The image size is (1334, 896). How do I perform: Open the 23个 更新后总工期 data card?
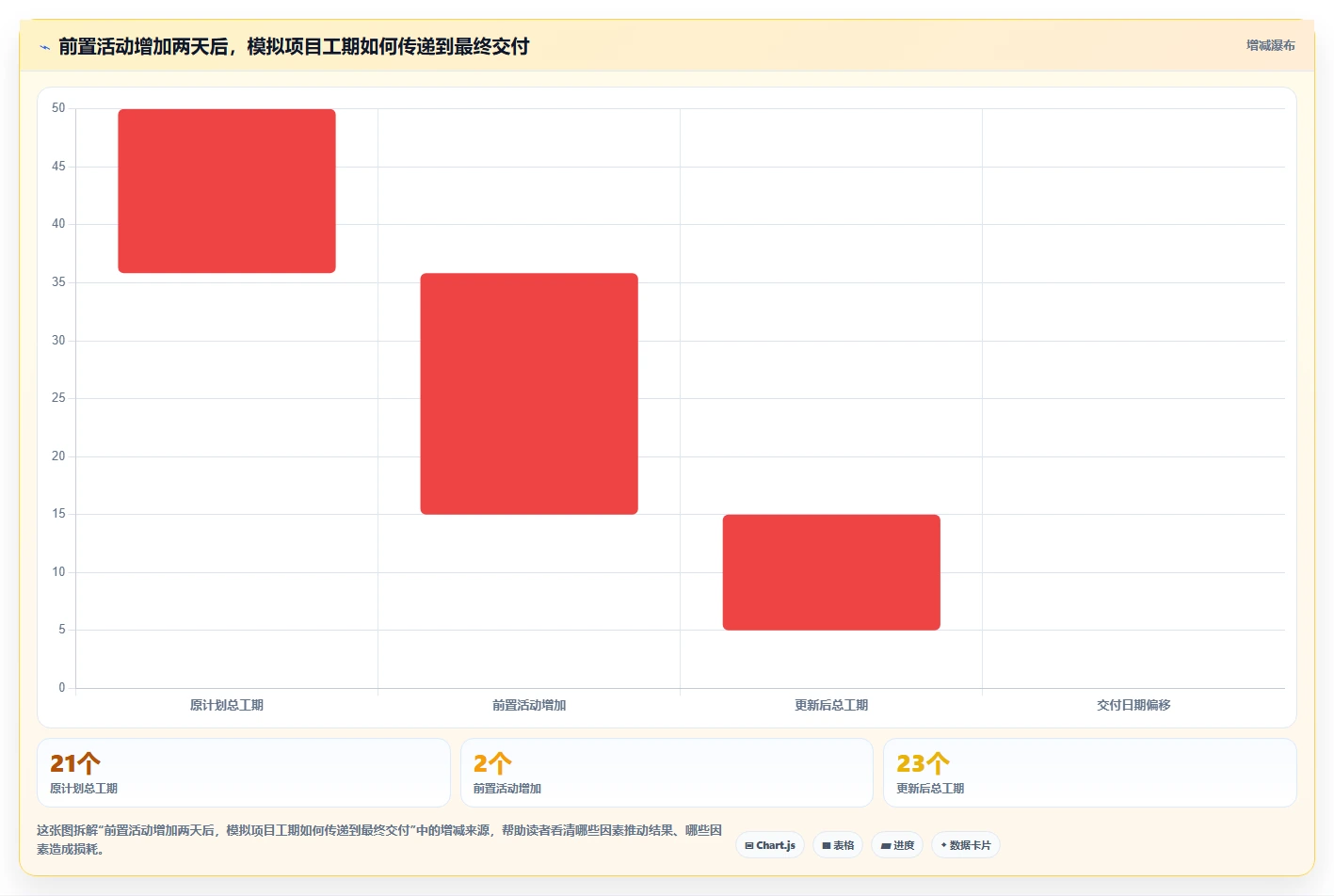1089,773
